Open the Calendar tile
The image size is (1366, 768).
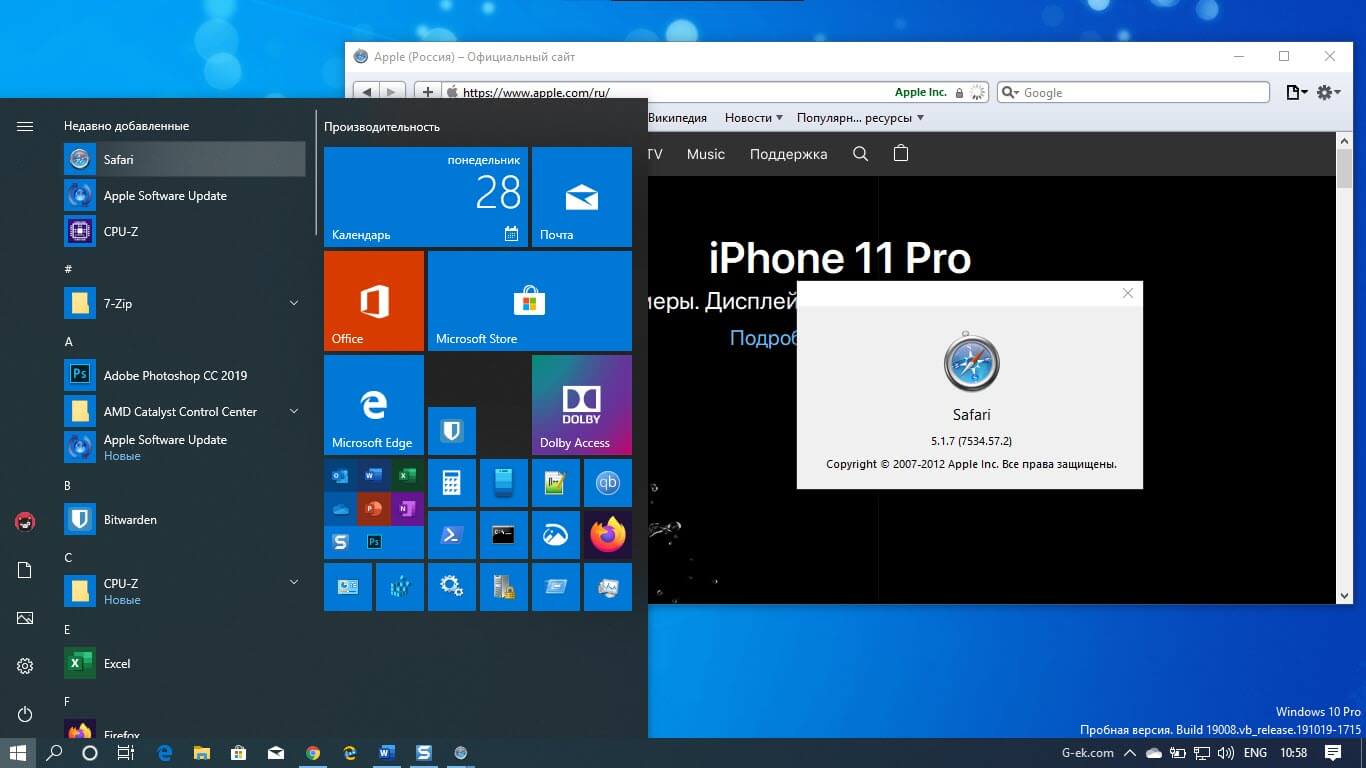(426, 197)
